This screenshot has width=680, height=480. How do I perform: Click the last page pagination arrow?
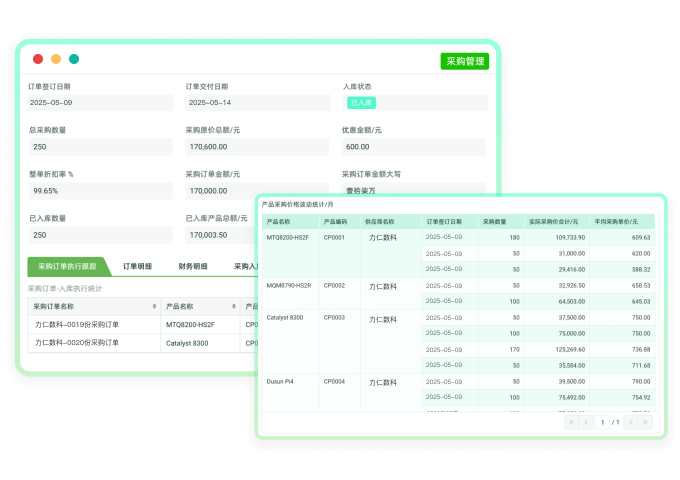645,422
